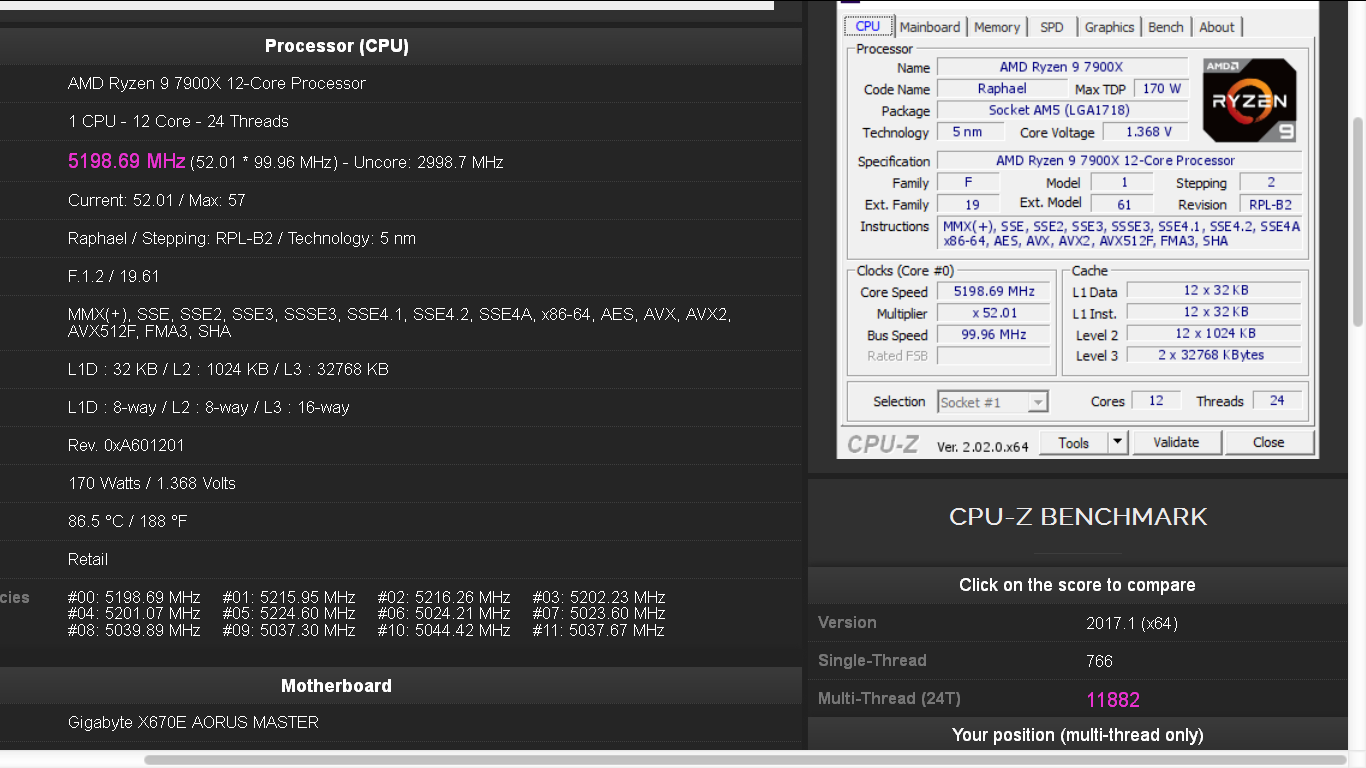The height and width of the screenshot is (768, 1366).
Task: Open the Bench tab
Action: (1165, 27)
